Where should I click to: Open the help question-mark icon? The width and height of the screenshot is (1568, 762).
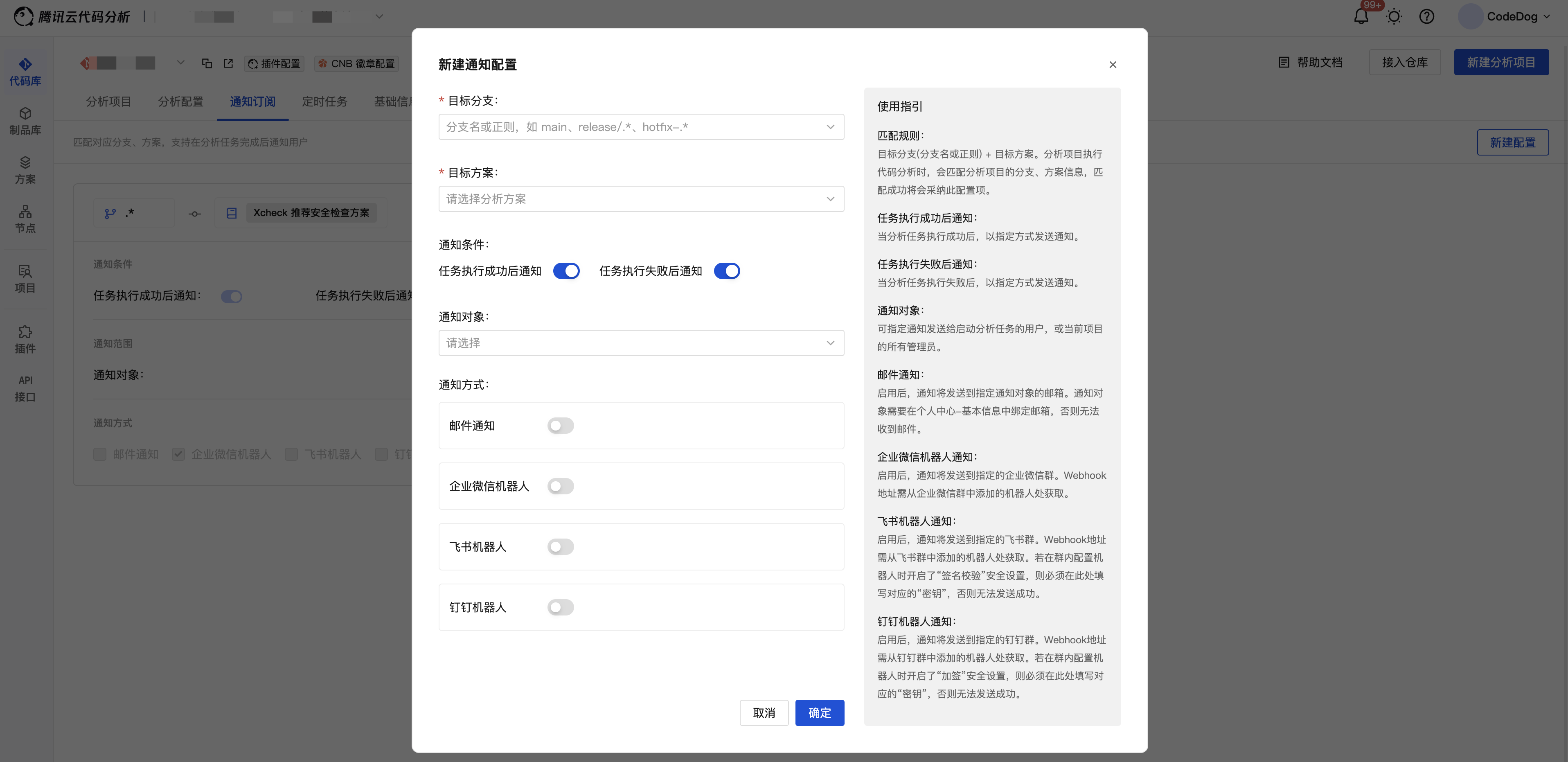1426,16
